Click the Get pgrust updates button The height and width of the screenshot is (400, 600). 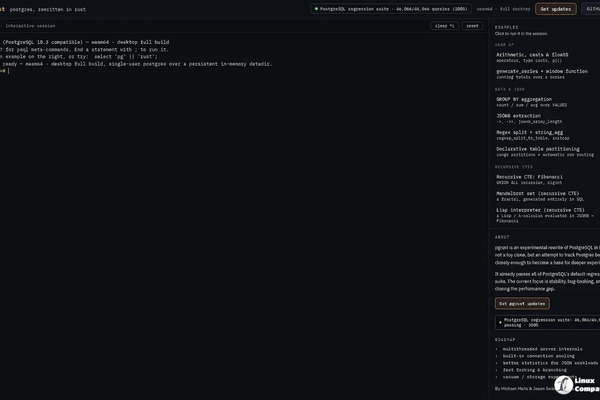522,304
